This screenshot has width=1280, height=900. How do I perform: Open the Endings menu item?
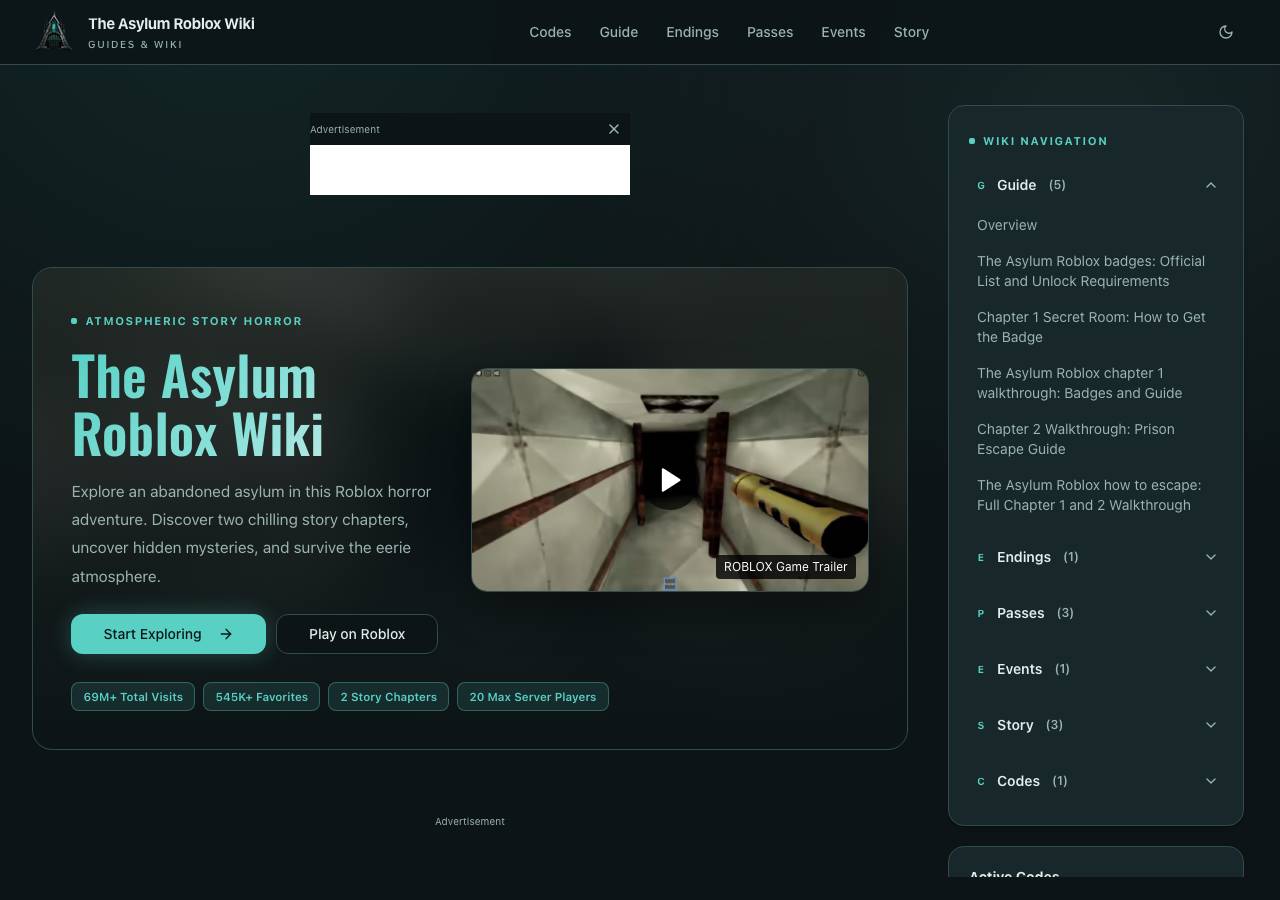coord(692,32)
